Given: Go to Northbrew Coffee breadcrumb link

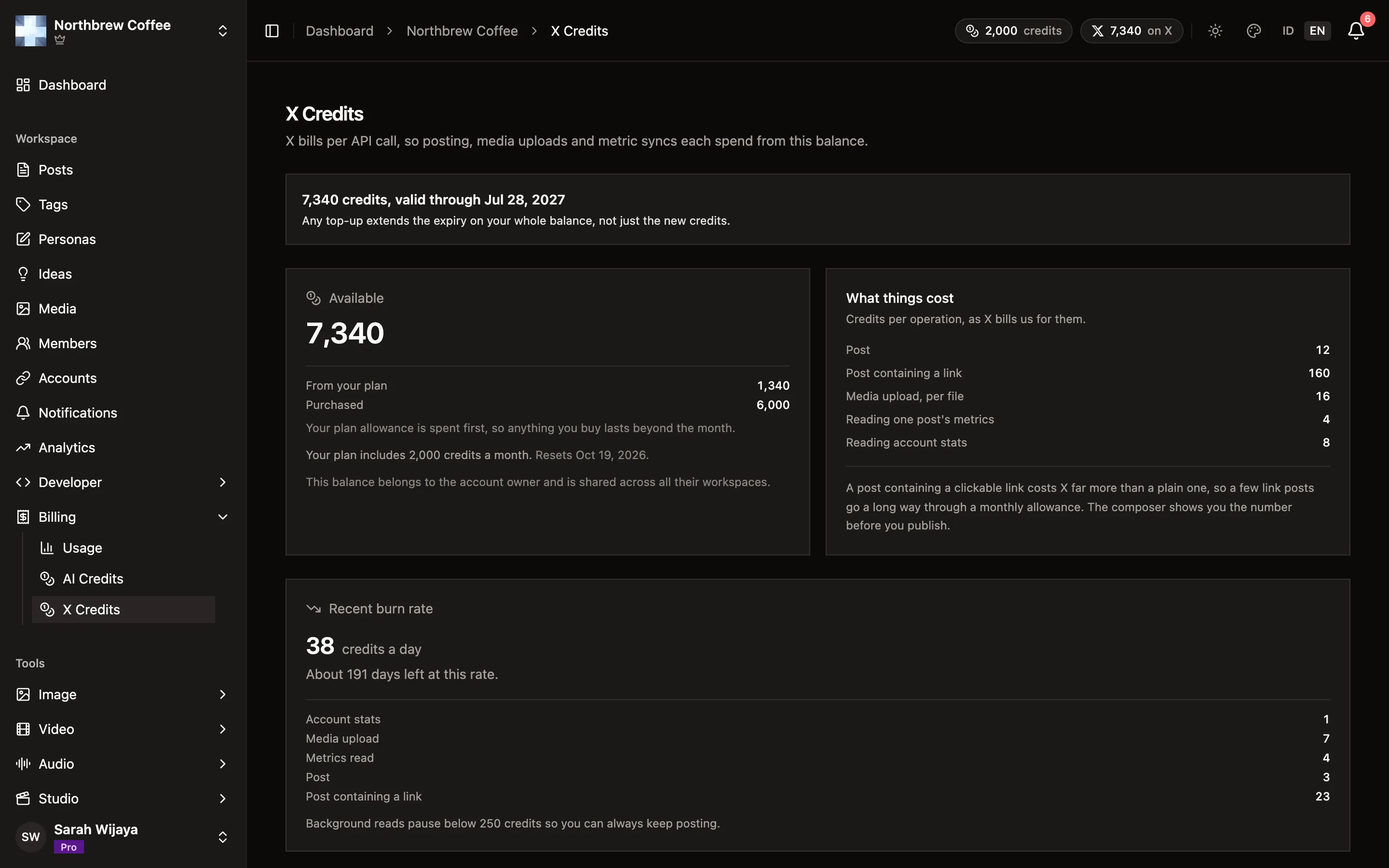Looking at the screenshot, I should click(462, 31).
